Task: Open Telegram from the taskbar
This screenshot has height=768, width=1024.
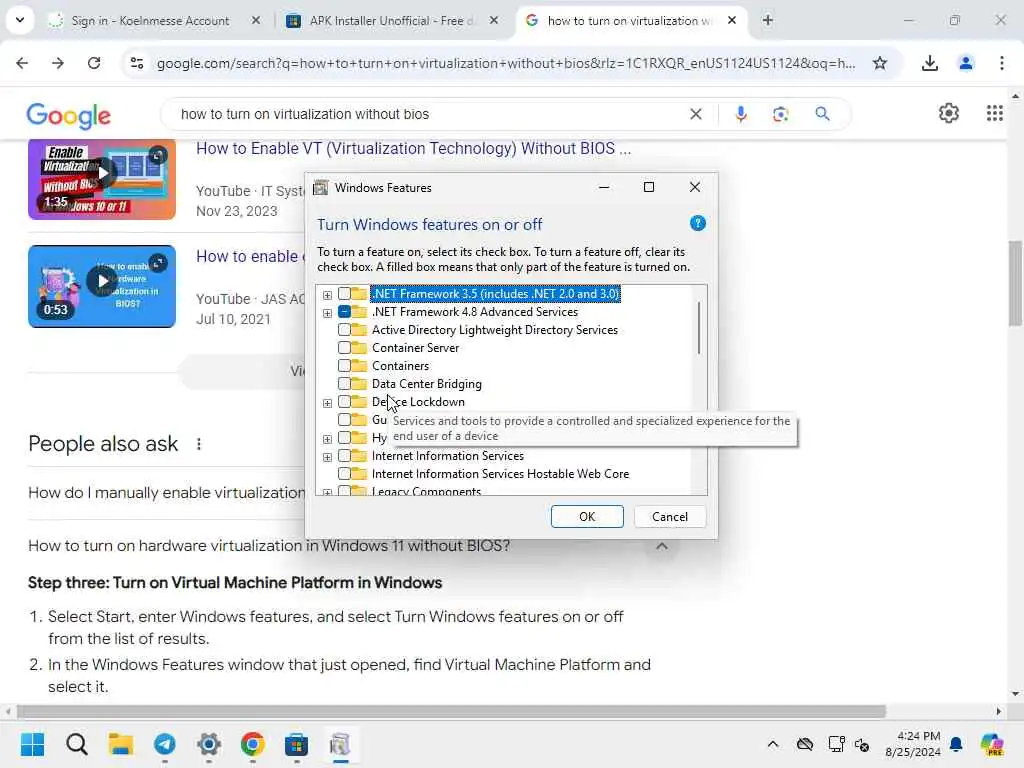Action: click(x=165, y=744)
